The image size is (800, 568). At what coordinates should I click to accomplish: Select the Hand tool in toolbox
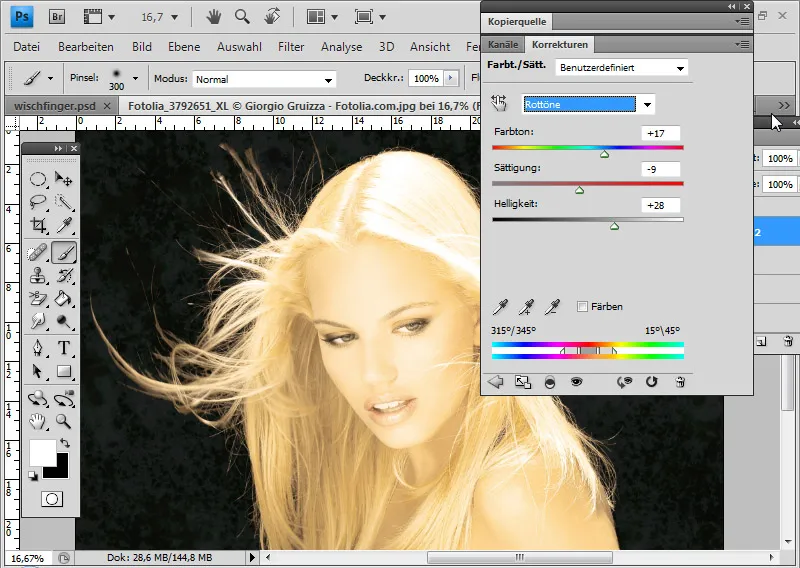(x=38, y=422)
